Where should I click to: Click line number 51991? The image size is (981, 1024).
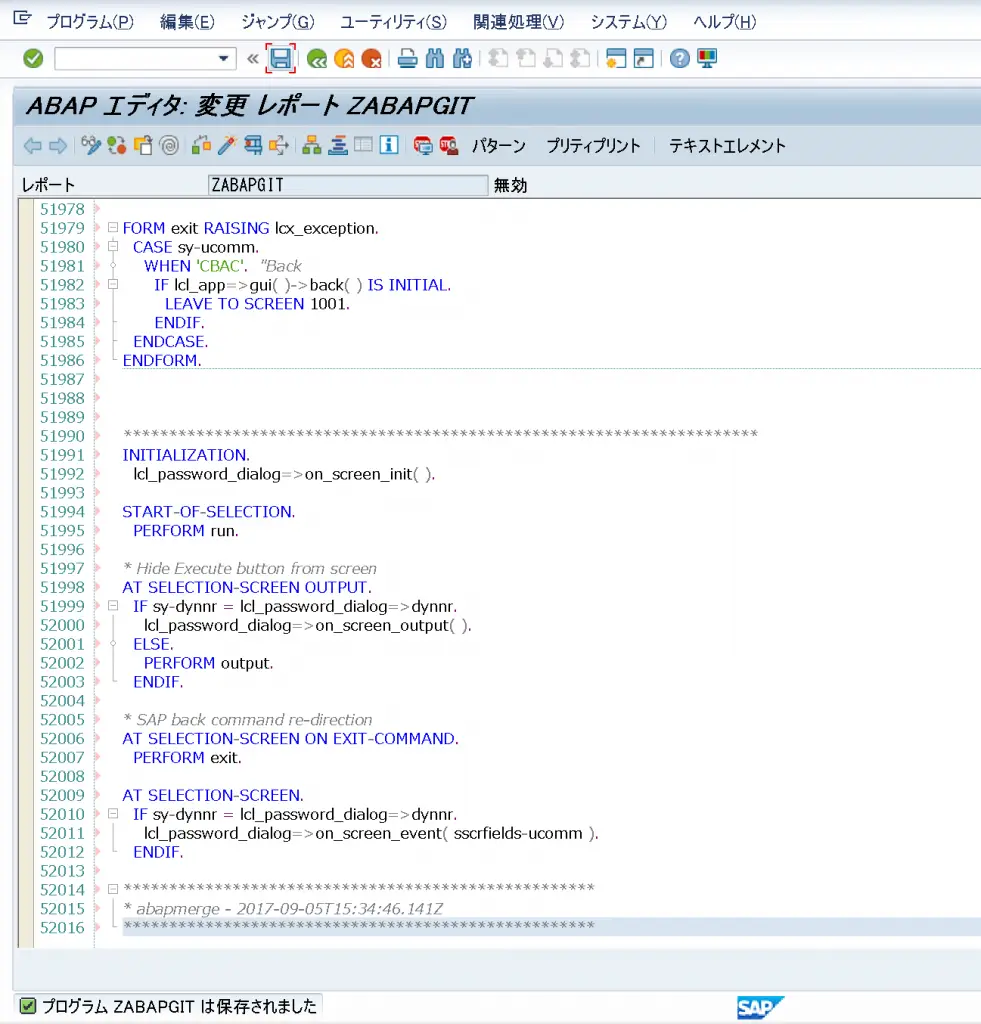(62, 455)
